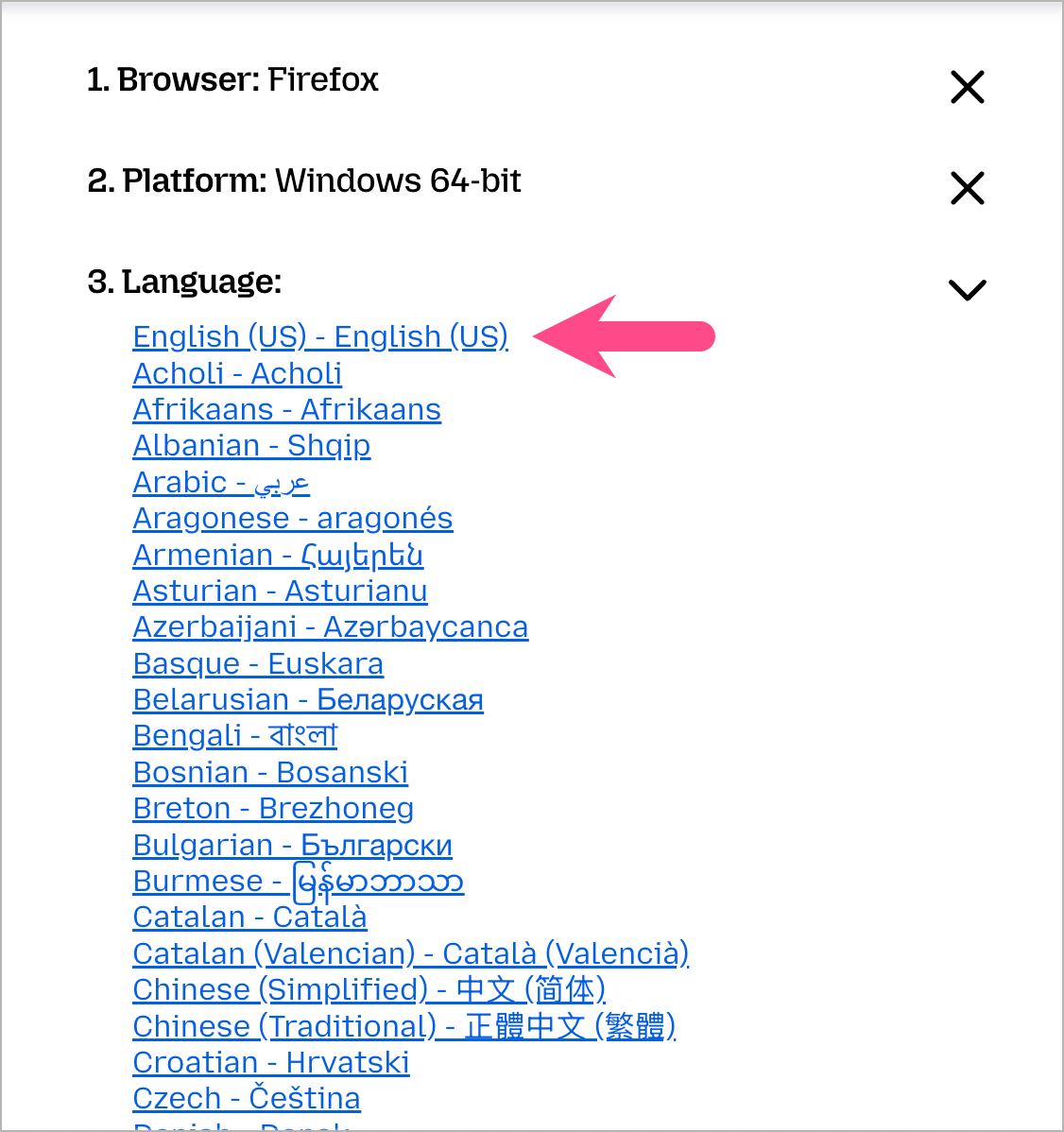Choose Chinese (Simplified) language link
This screenshot has height=1132, width=1064.
[x=369, y=989]
